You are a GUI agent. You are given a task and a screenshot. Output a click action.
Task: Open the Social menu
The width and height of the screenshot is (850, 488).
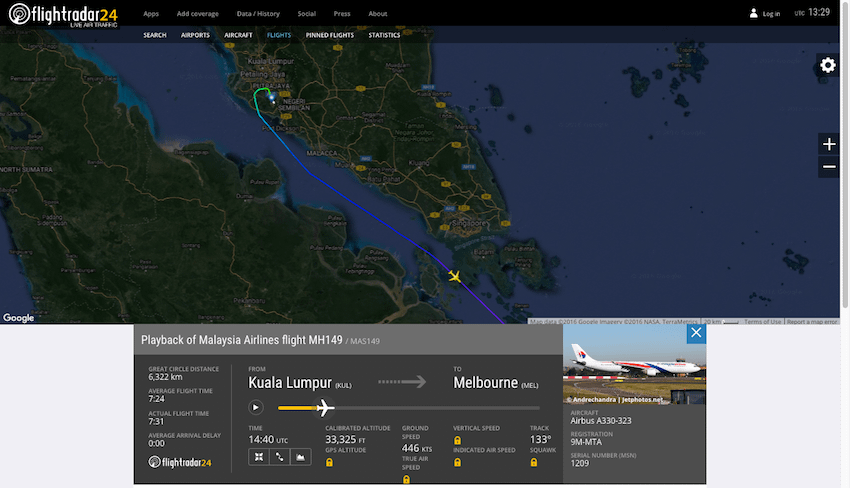306,14
